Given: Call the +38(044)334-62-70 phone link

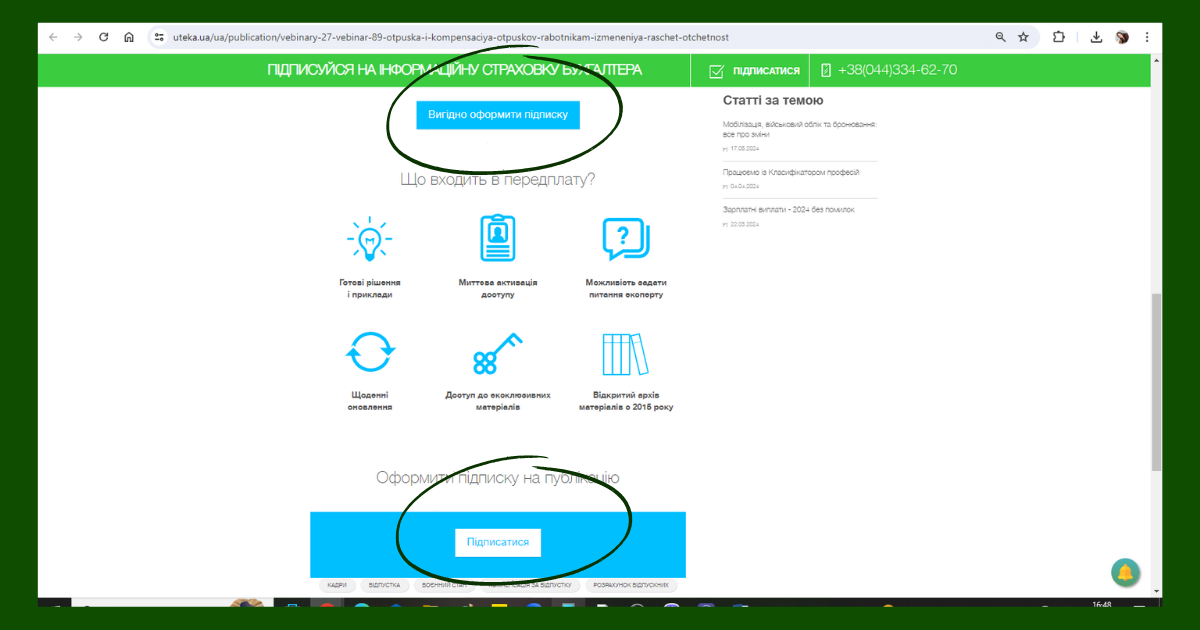Looking at the screenshot, I should point(896,71).
